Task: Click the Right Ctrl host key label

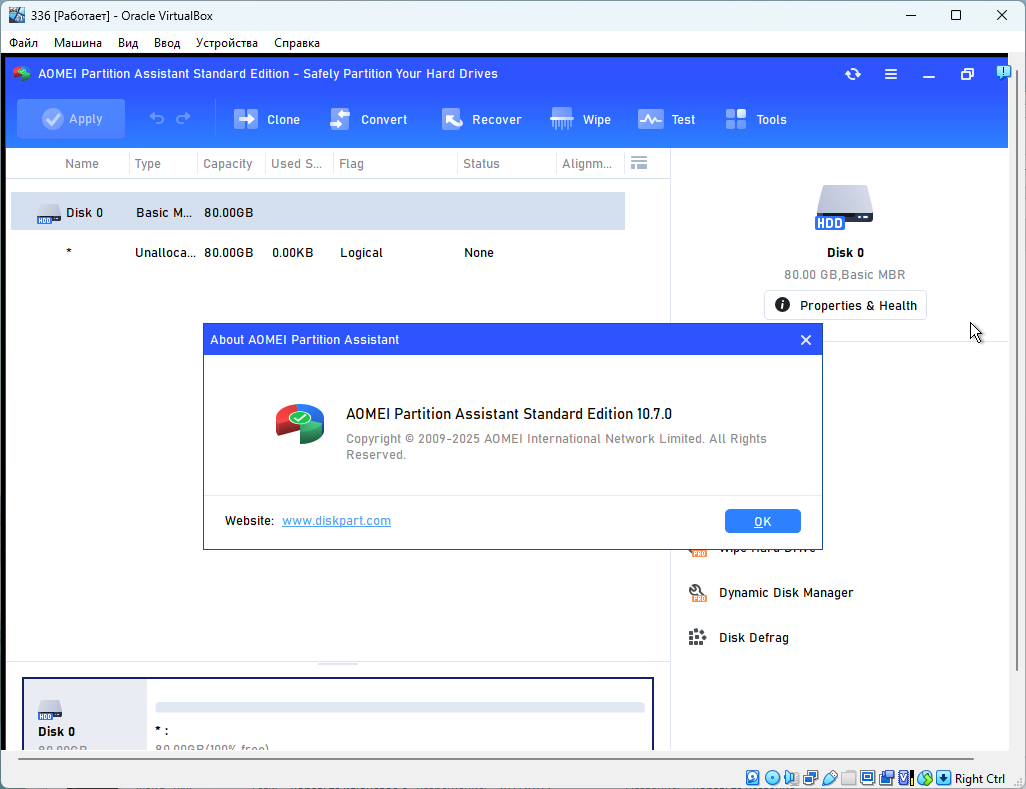Action: click(x=980, y=779)
